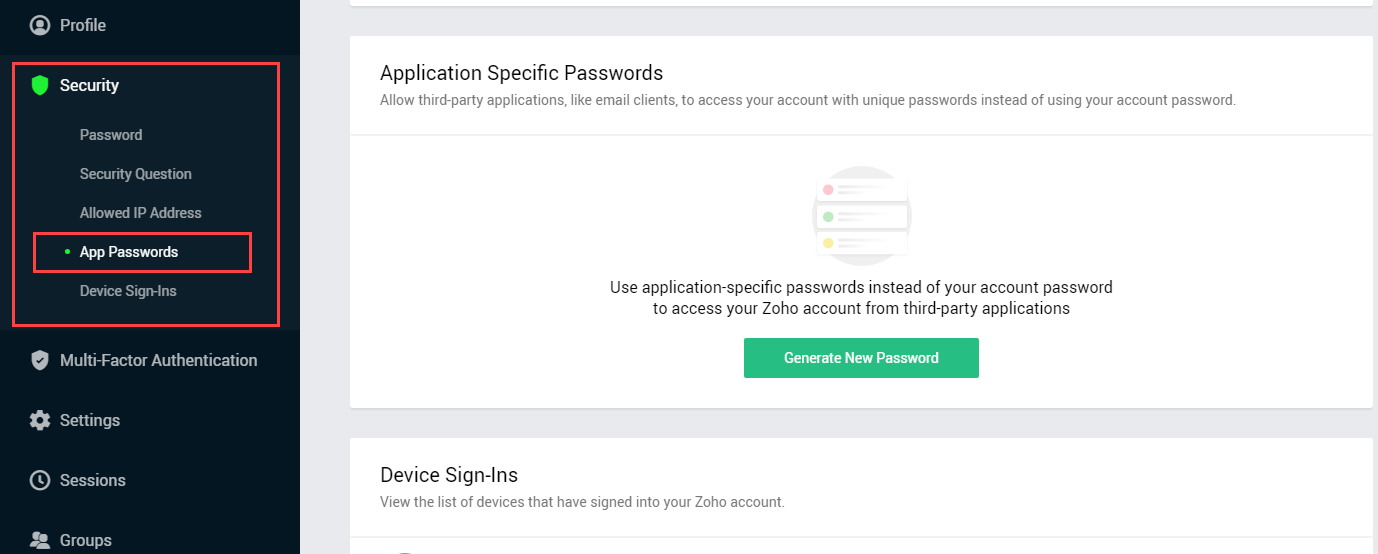Click the green Security shield icon

(x=40, y=85)
